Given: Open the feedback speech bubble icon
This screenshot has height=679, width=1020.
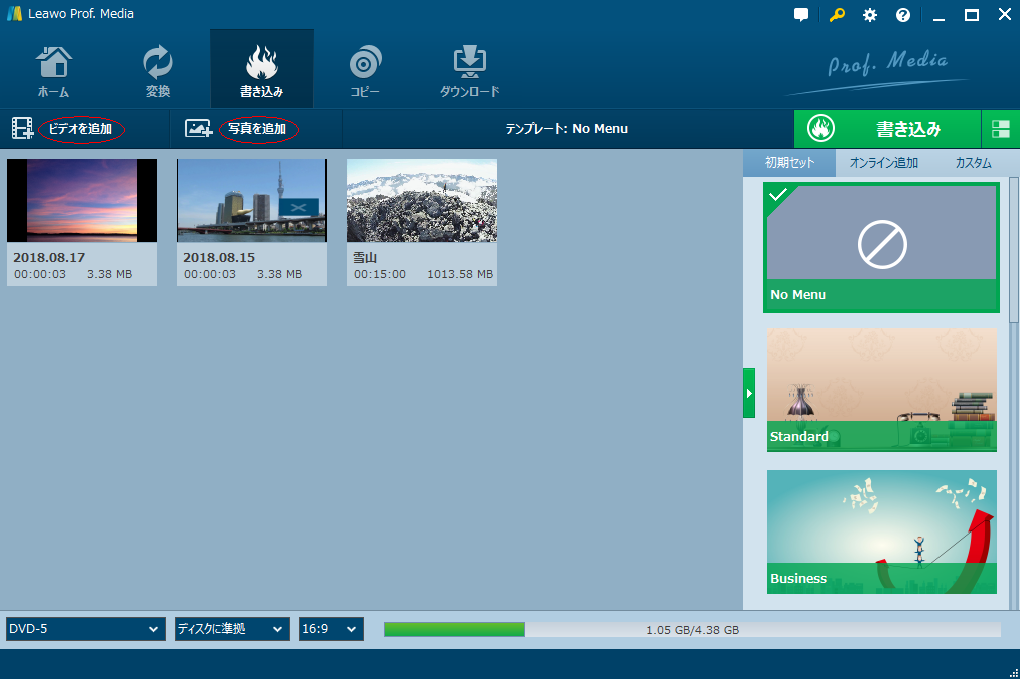Looking at the screenshot, I should click(801, 15).
